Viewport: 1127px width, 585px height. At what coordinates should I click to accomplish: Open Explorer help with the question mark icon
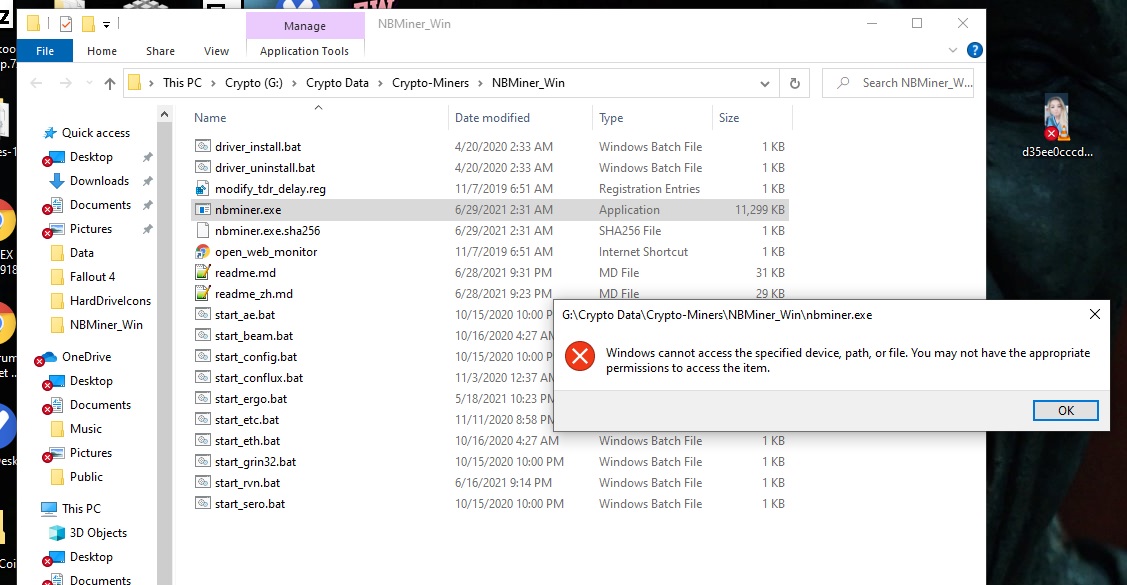tap(973, 50)
